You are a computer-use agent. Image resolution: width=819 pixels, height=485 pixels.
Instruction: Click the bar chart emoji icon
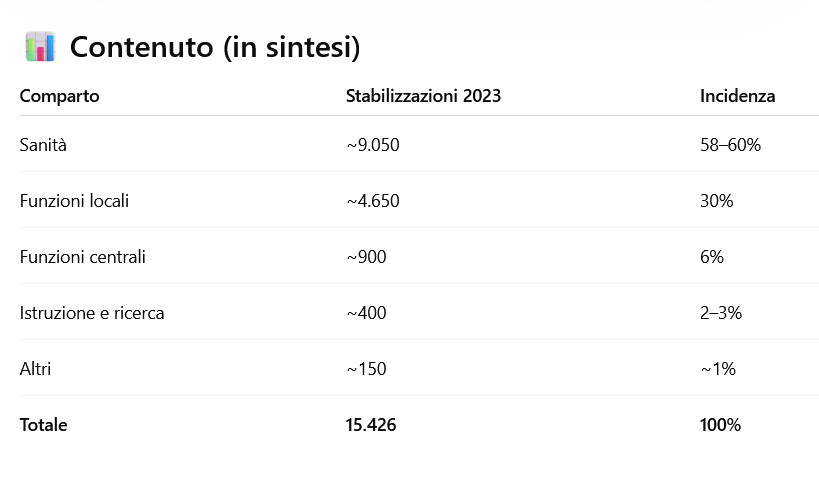point(40,47)
